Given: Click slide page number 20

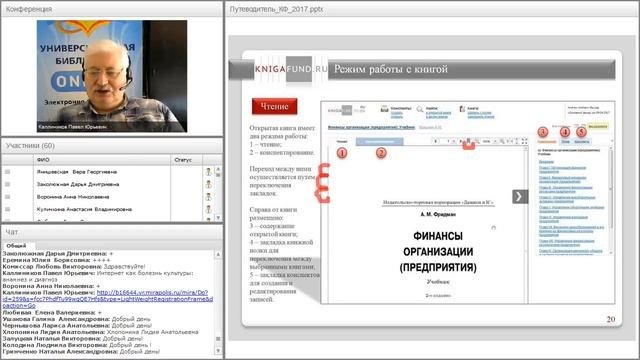Looking at the screenshot, I should coord(611,319).
